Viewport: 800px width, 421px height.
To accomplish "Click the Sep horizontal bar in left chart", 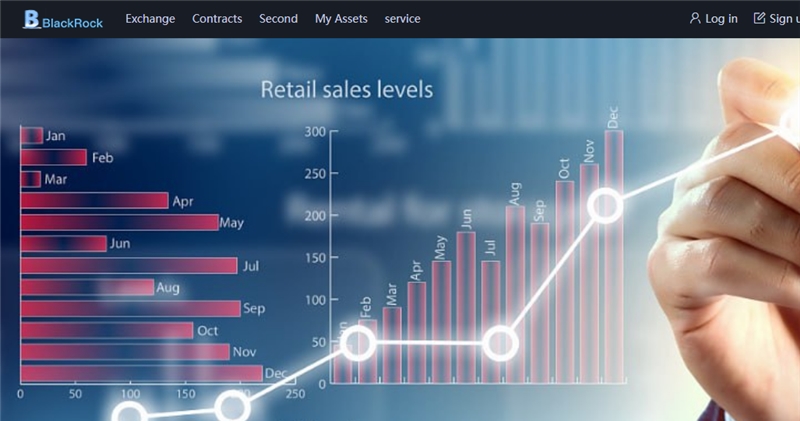I will (130, 308).
